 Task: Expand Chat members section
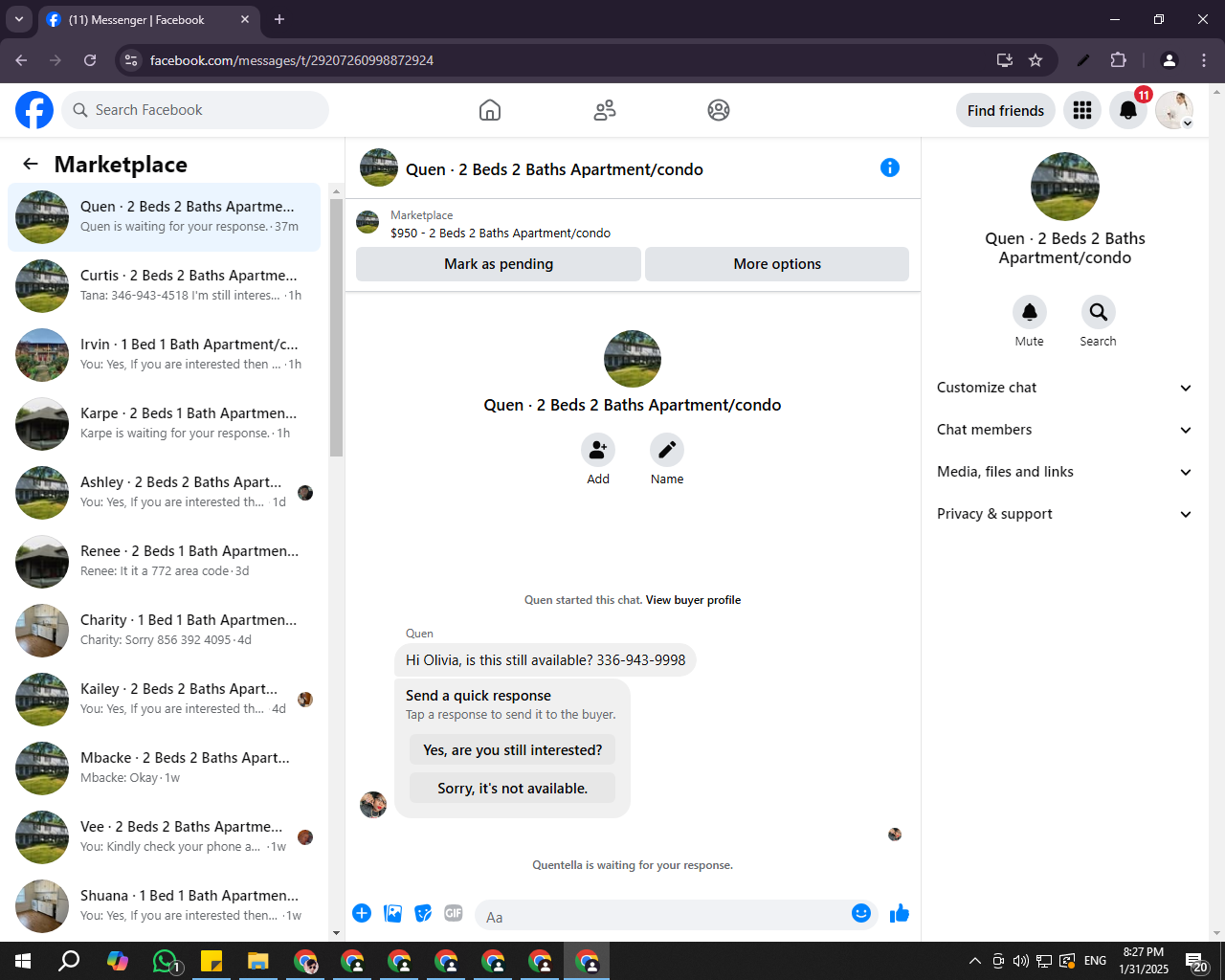(x=1064, y=430)
